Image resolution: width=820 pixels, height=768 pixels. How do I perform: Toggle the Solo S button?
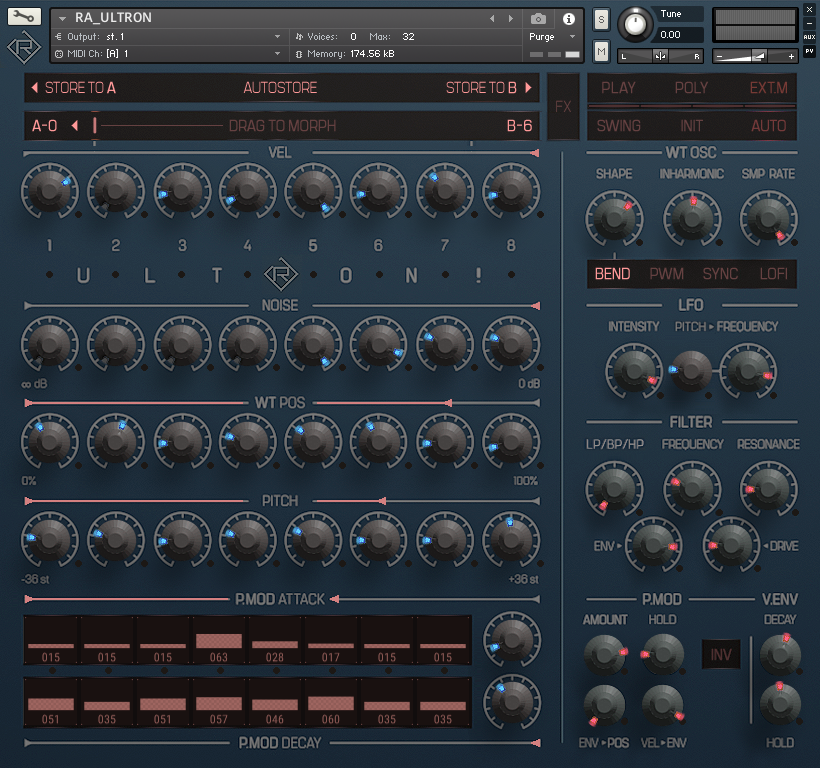(x=601, y=20)
